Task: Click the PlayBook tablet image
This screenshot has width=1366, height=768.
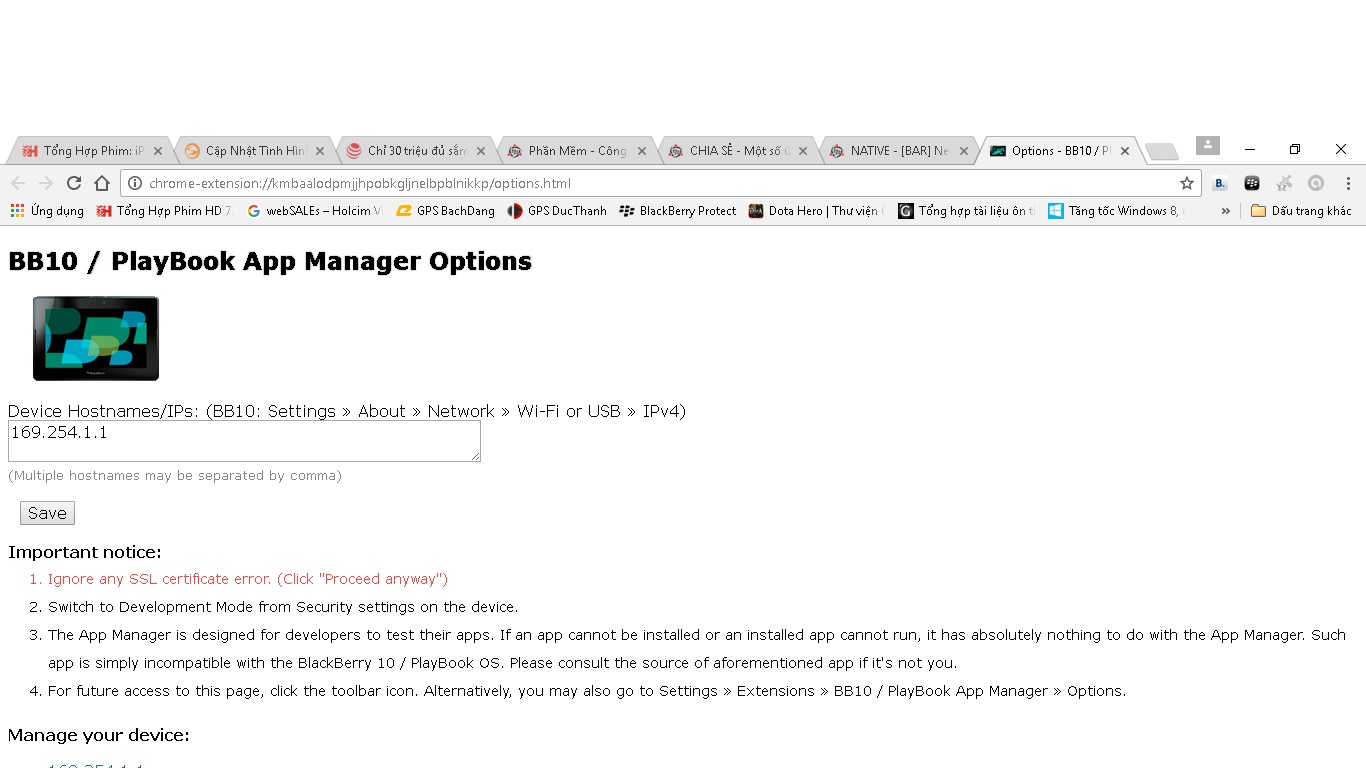Action: point(96,338)
